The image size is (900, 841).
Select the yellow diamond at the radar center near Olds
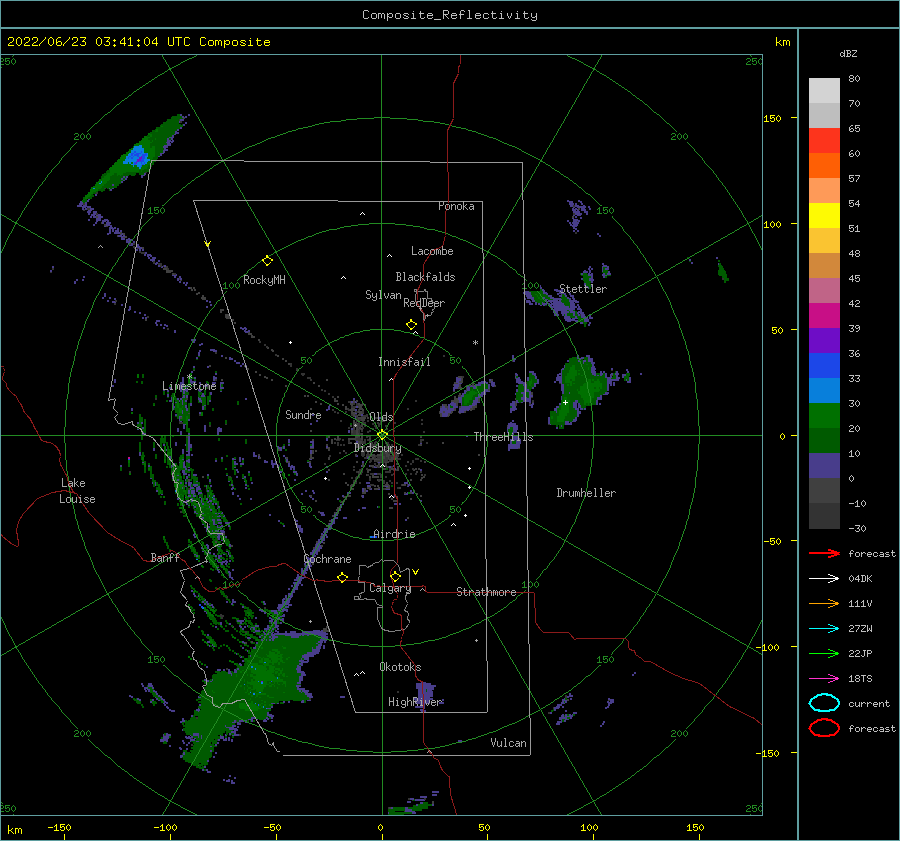[382, 435]
